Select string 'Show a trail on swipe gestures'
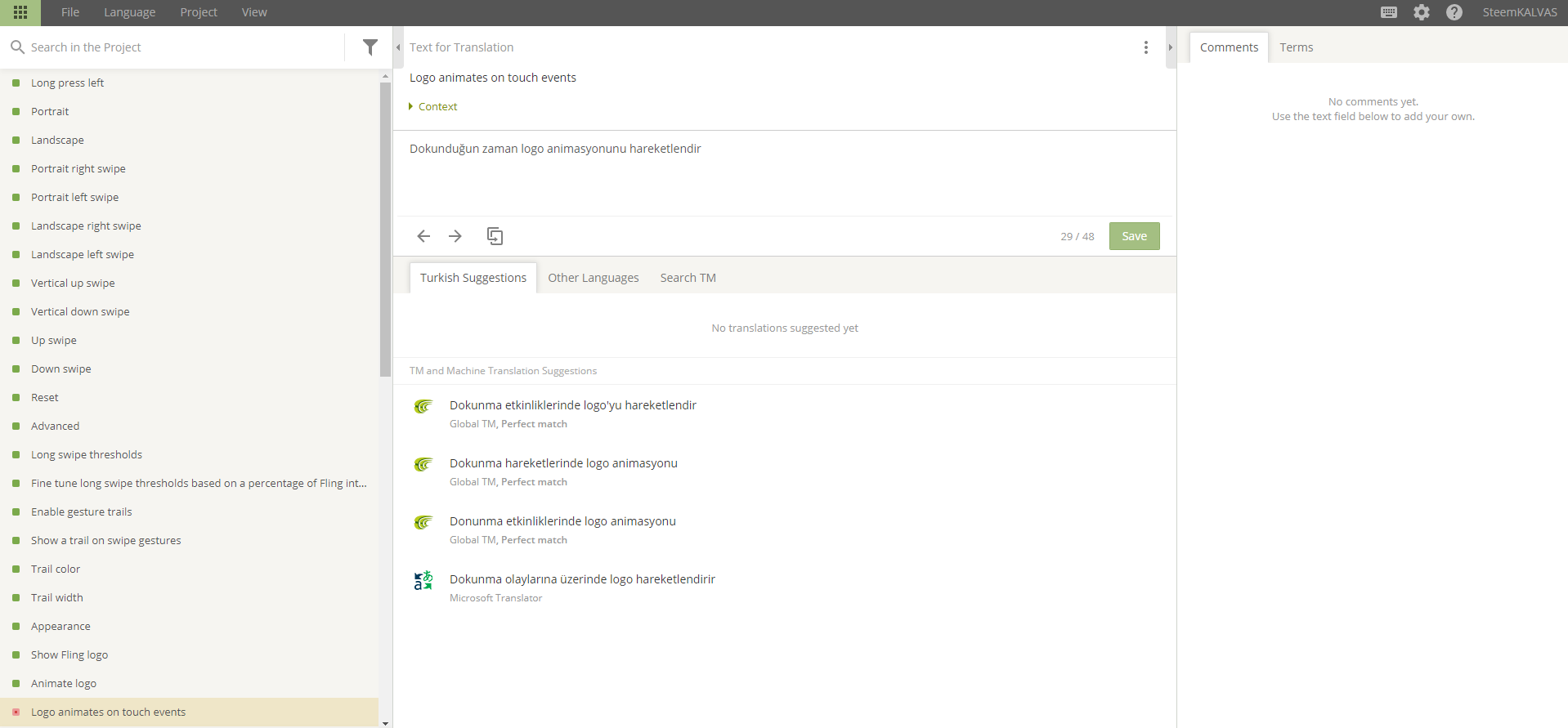Screen dimensions: 1568x728 [x=189, y=540]
